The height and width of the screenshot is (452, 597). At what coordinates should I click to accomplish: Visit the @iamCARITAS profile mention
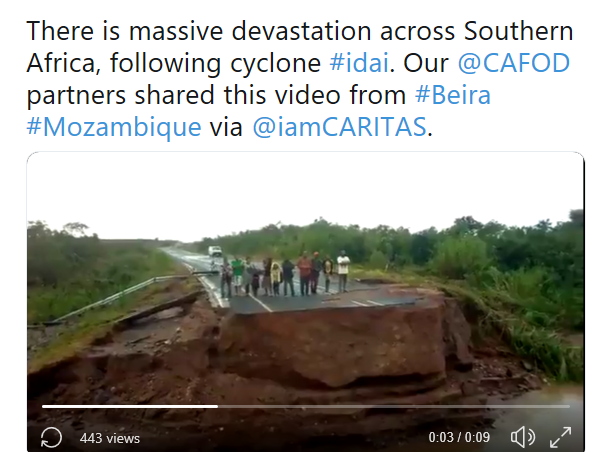pyautogui.click(x=340, y=127)
